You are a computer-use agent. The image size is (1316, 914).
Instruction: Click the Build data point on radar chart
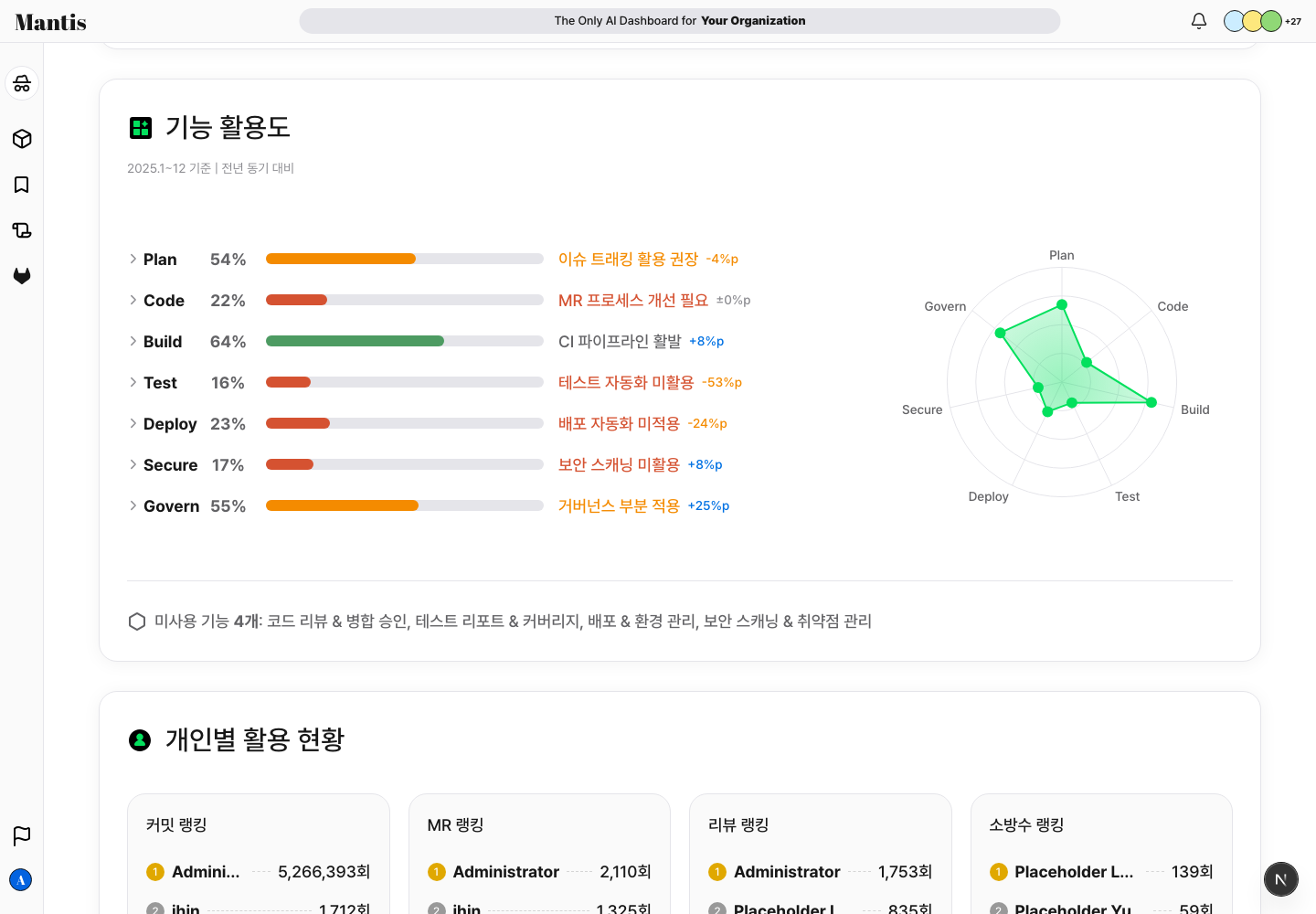(x=1151, y=402)
